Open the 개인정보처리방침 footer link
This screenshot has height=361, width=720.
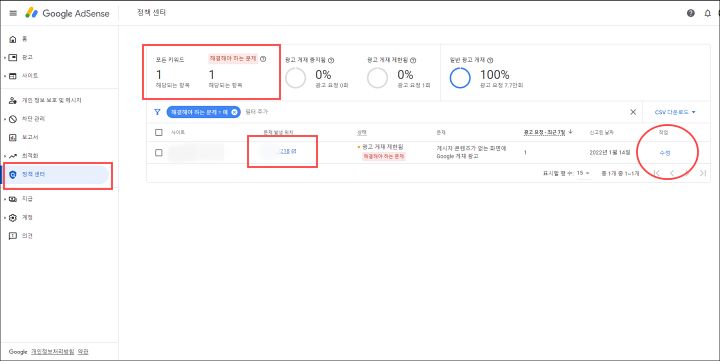pos(52,351)
